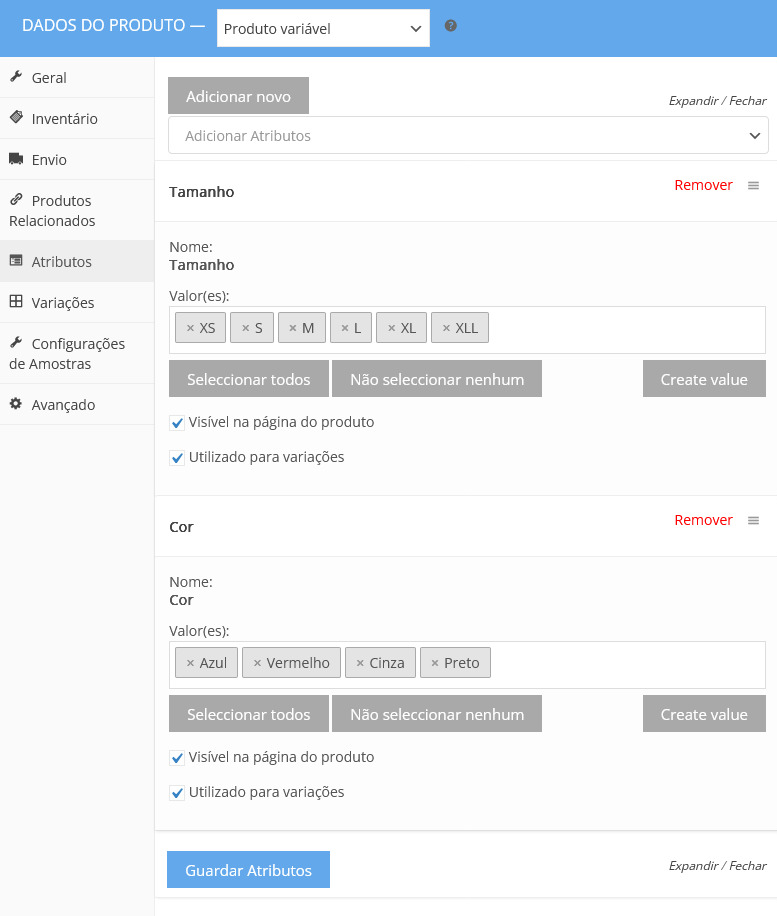Remove the Azul color value tag

point(190,663)
